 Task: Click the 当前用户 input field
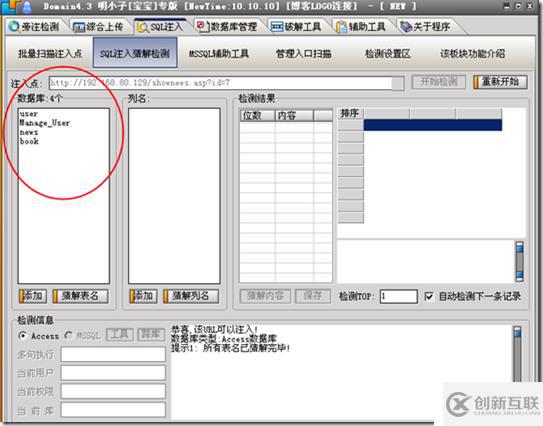[x=113, y=373]
